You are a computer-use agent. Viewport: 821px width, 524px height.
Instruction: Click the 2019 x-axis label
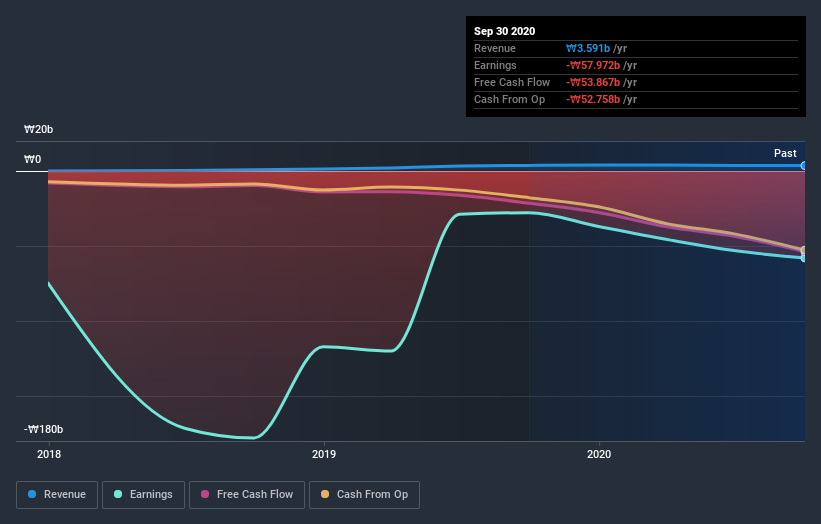(324, 454)
